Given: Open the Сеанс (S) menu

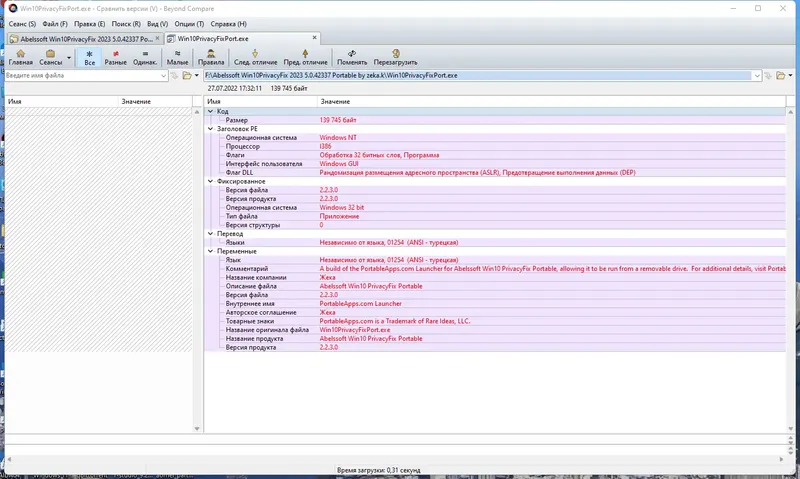Looking at the screenshot, I should [22, 24].
